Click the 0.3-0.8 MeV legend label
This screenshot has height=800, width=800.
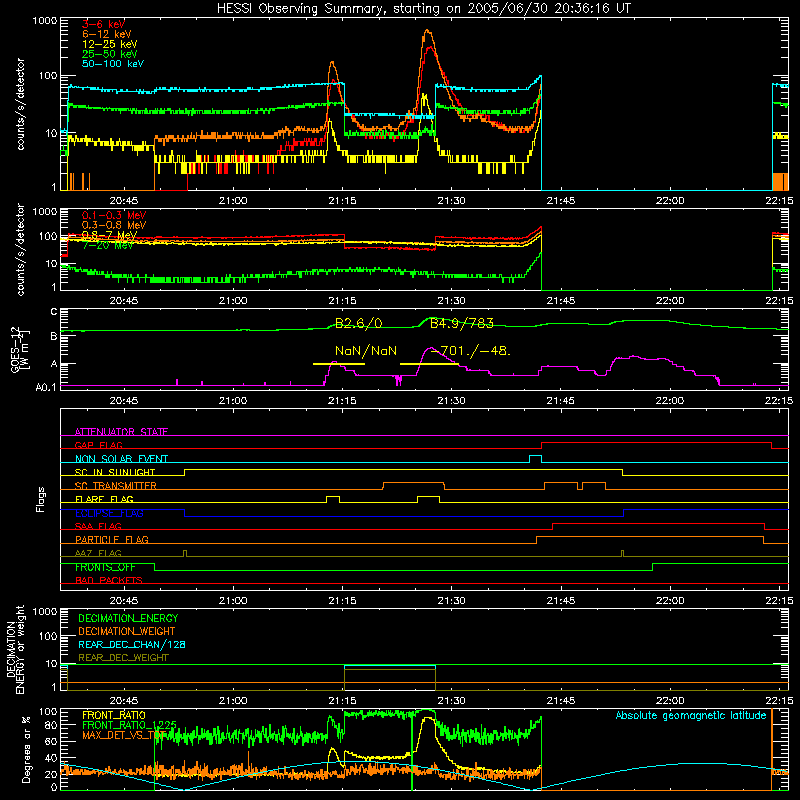pyautogui.click(x=114, y=225)
